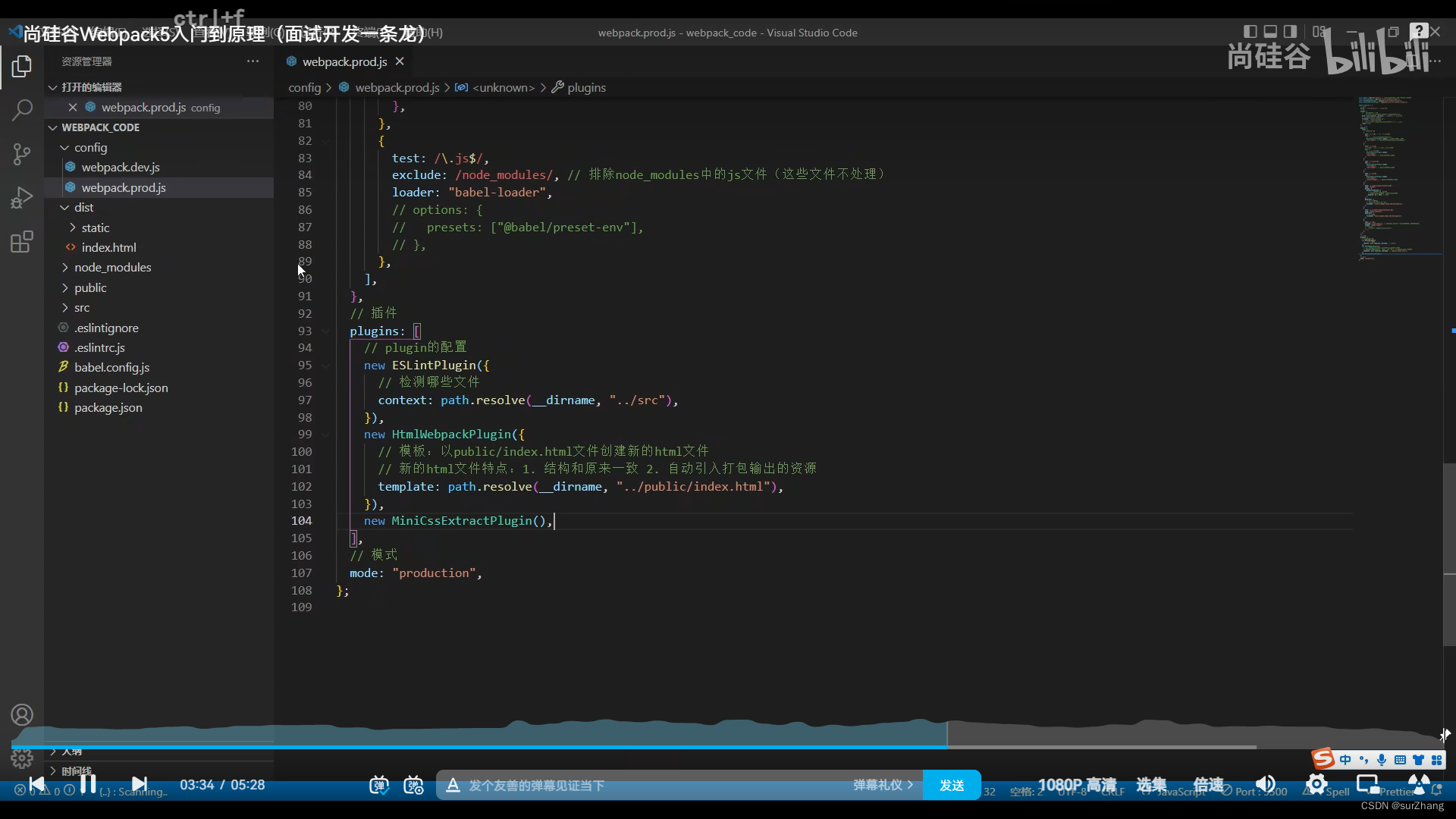Open babel.config.js in the file tree

[159, 368]
